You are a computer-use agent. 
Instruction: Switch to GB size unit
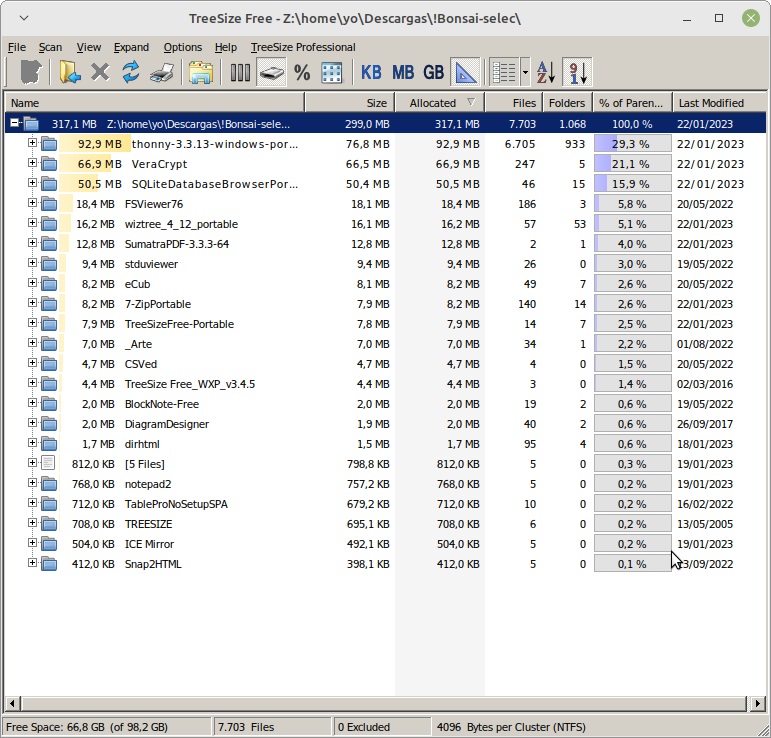point(434,72)
